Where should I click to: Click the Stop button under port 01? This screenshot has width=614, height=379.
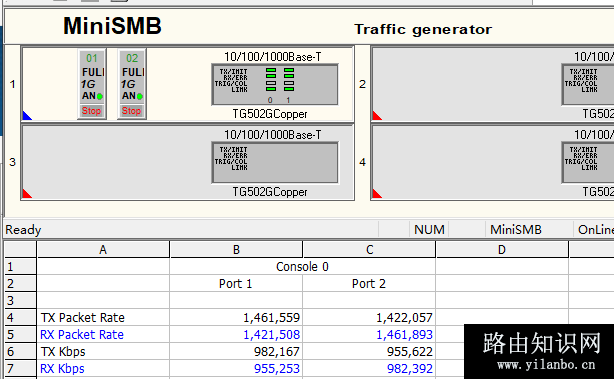coord(92,111)
